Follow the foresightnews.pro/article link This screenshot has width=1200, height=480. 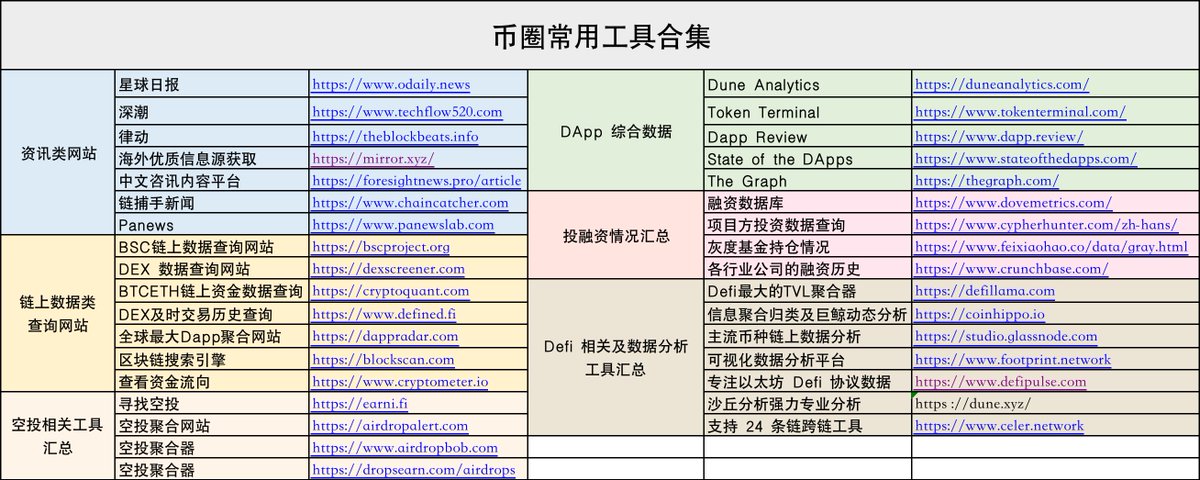[416, 181]
